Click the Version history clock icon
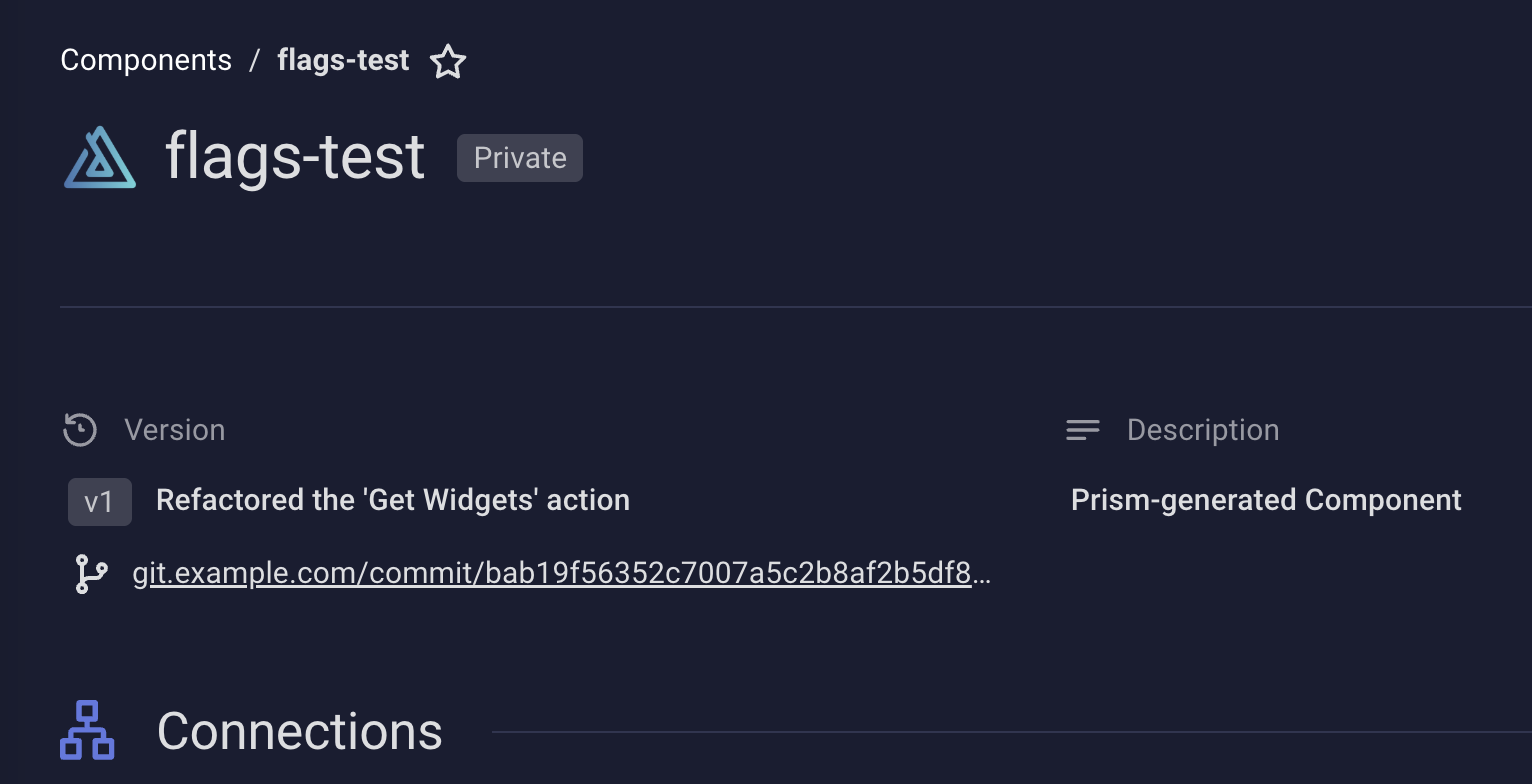This screenshot has height=784, width=1532. point(79,429)
